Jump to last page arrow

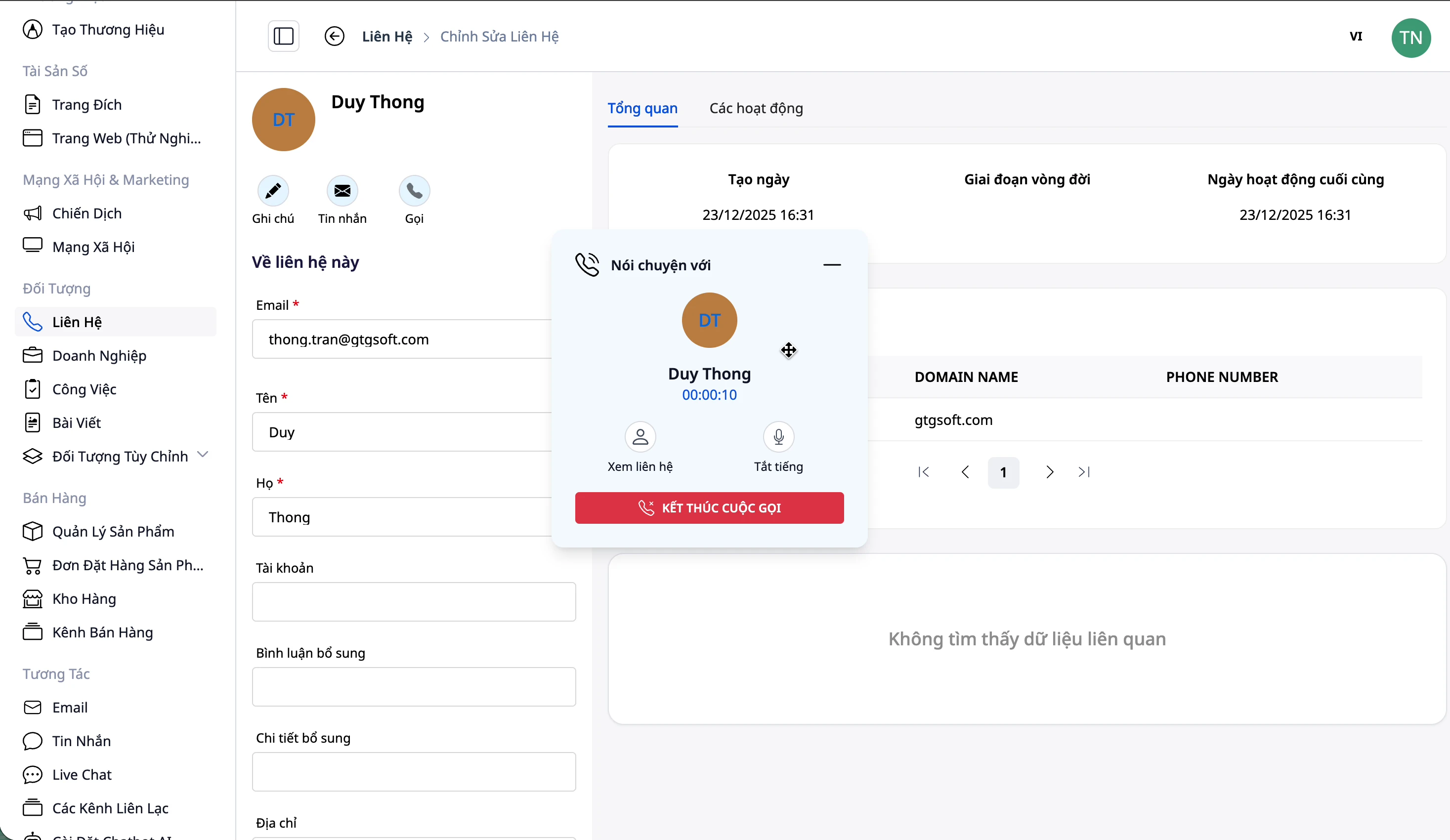(1083, 472)
